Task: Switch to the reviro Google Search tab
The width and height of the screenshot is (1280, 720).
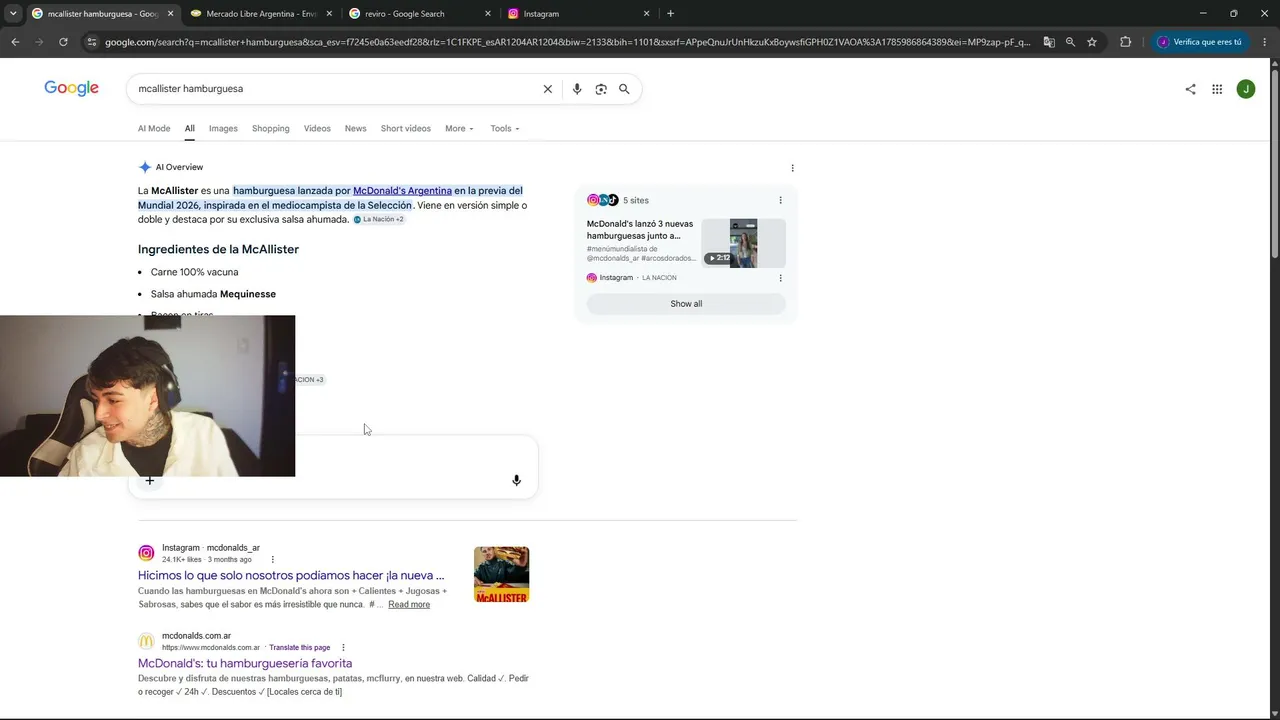Action: (418, 14)
